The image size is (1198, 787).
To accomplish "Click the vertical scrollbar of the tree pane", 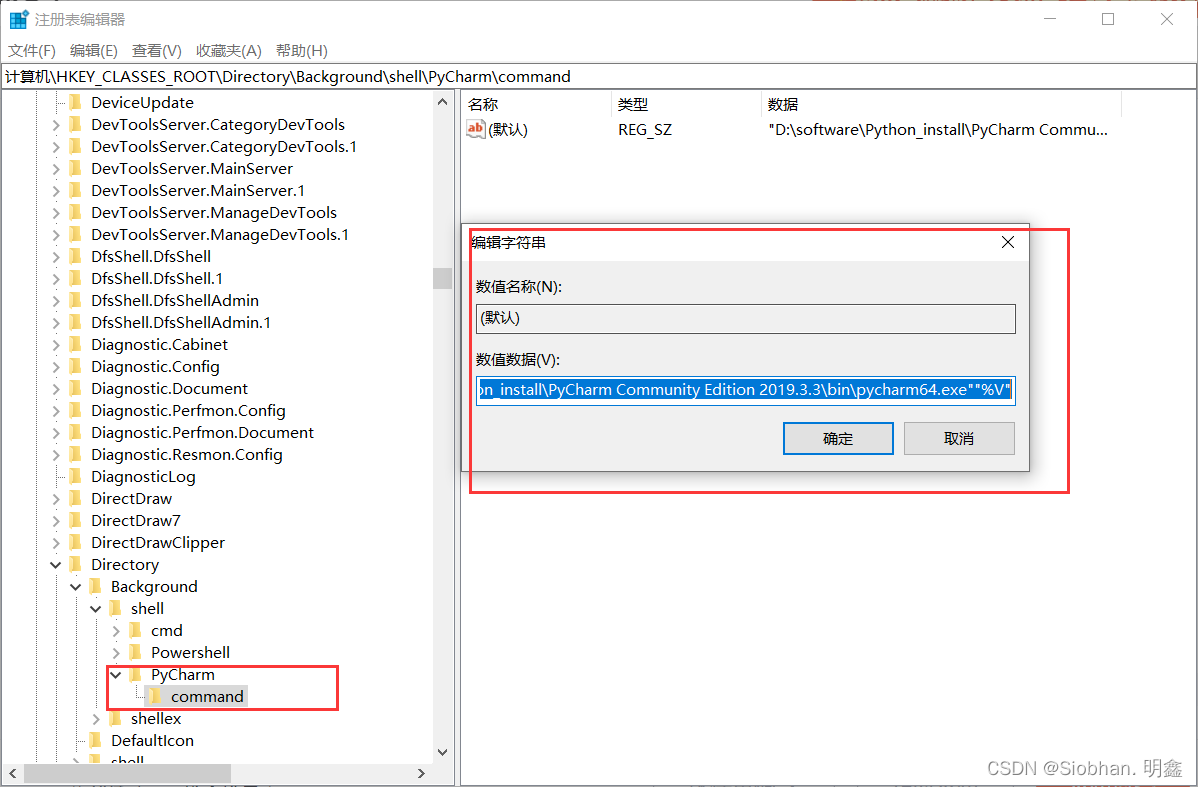I will 443,278.
